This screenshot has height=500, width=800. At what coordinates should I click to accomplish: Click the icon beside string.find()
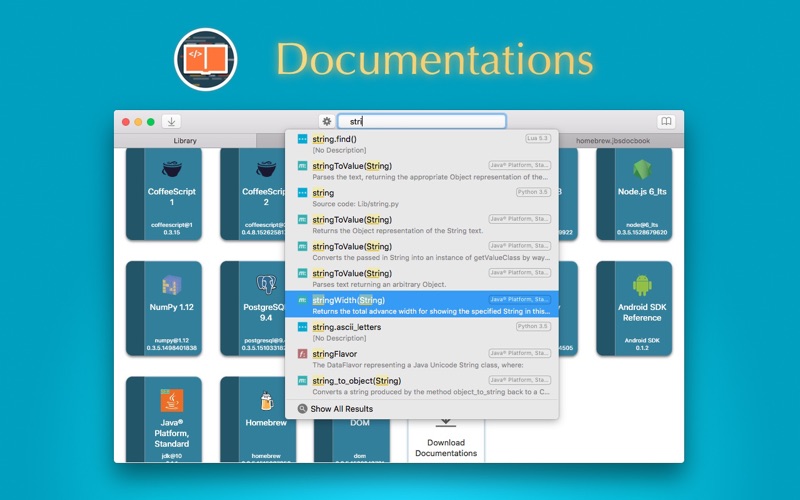point(303,138)
